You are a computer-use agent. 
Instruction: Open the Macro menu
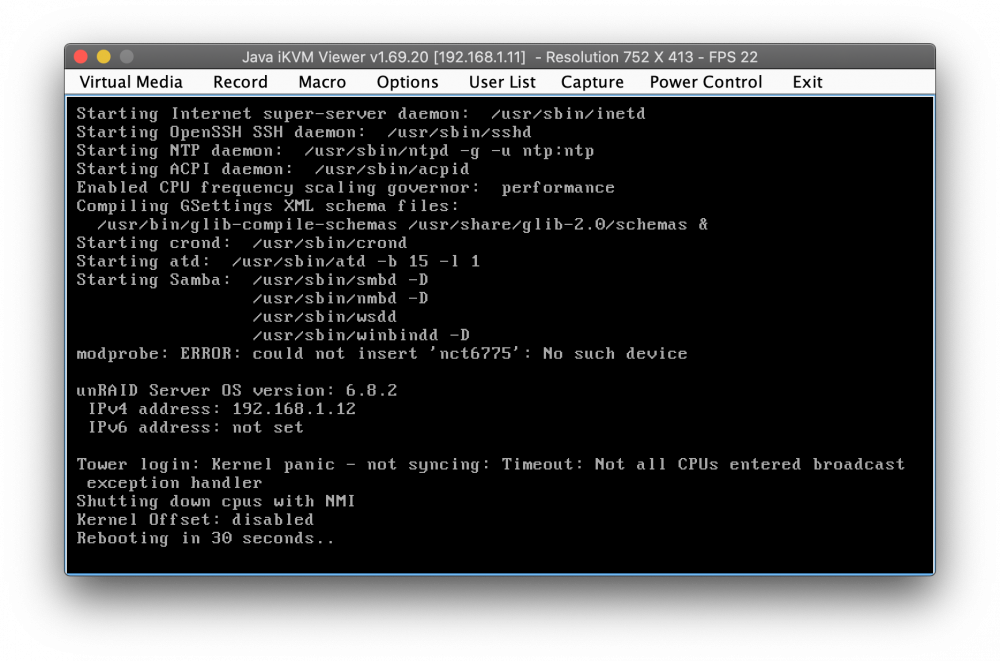click(x=322, y=82)
